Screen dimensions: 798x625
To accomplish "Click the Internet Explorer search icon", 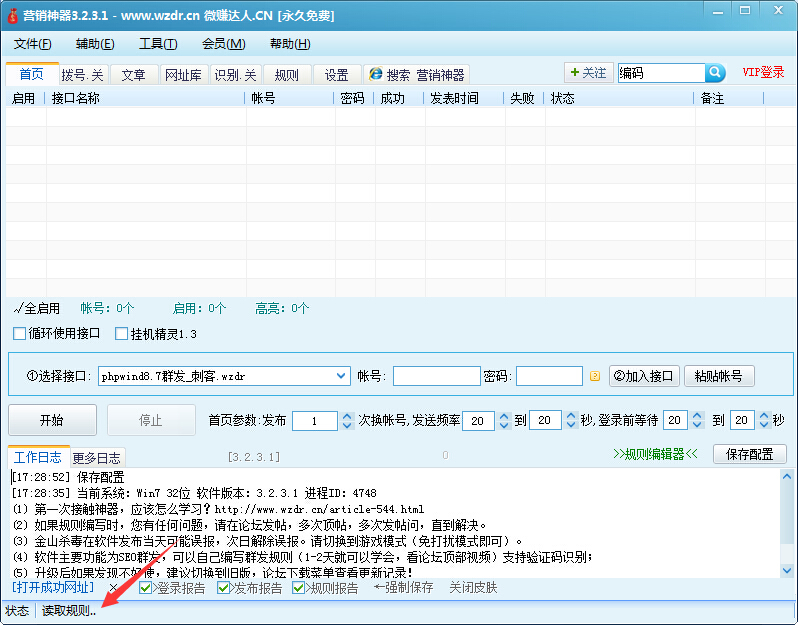I will coord(376,74).
